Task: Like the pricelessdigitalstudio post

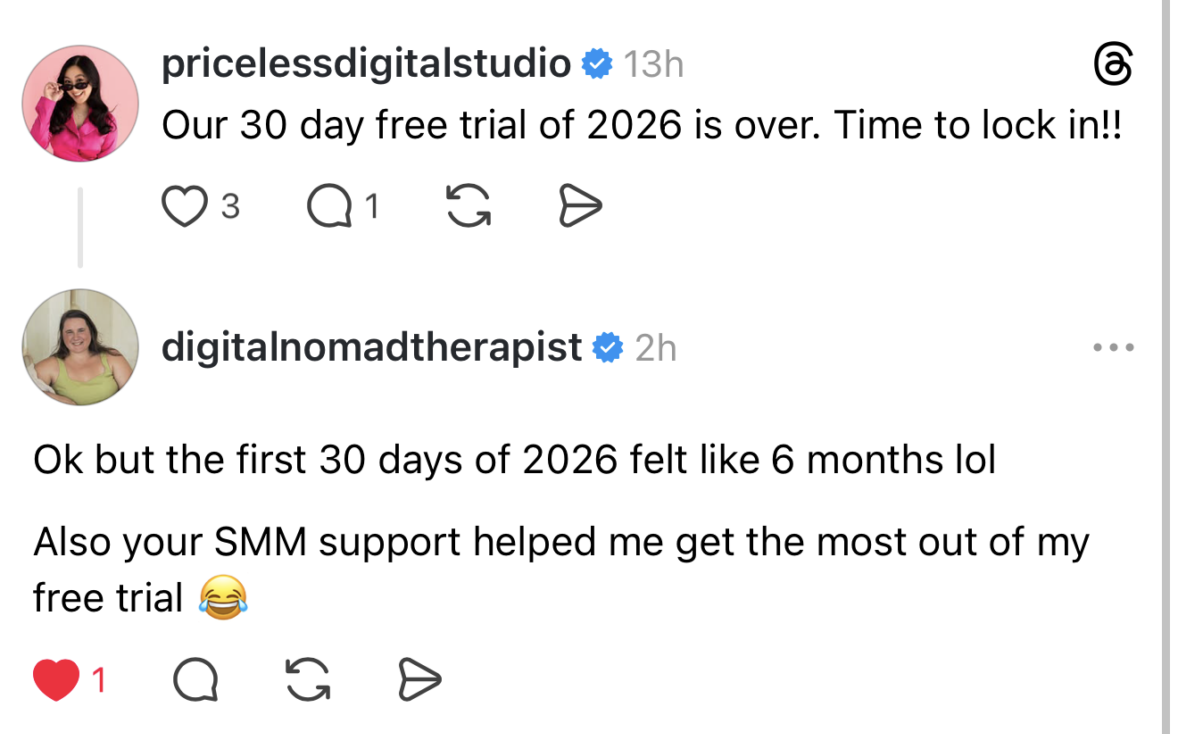Action: point(182,207)
